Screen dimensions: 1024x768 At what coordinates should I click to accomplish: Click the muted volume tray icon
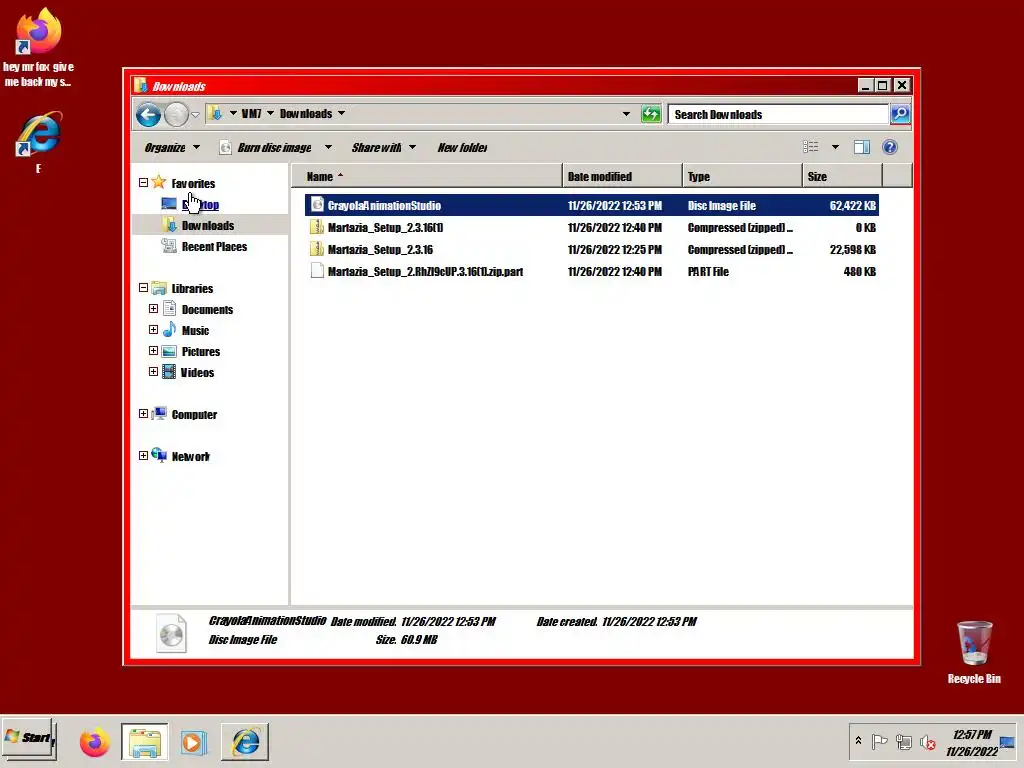tap(927, 743)
